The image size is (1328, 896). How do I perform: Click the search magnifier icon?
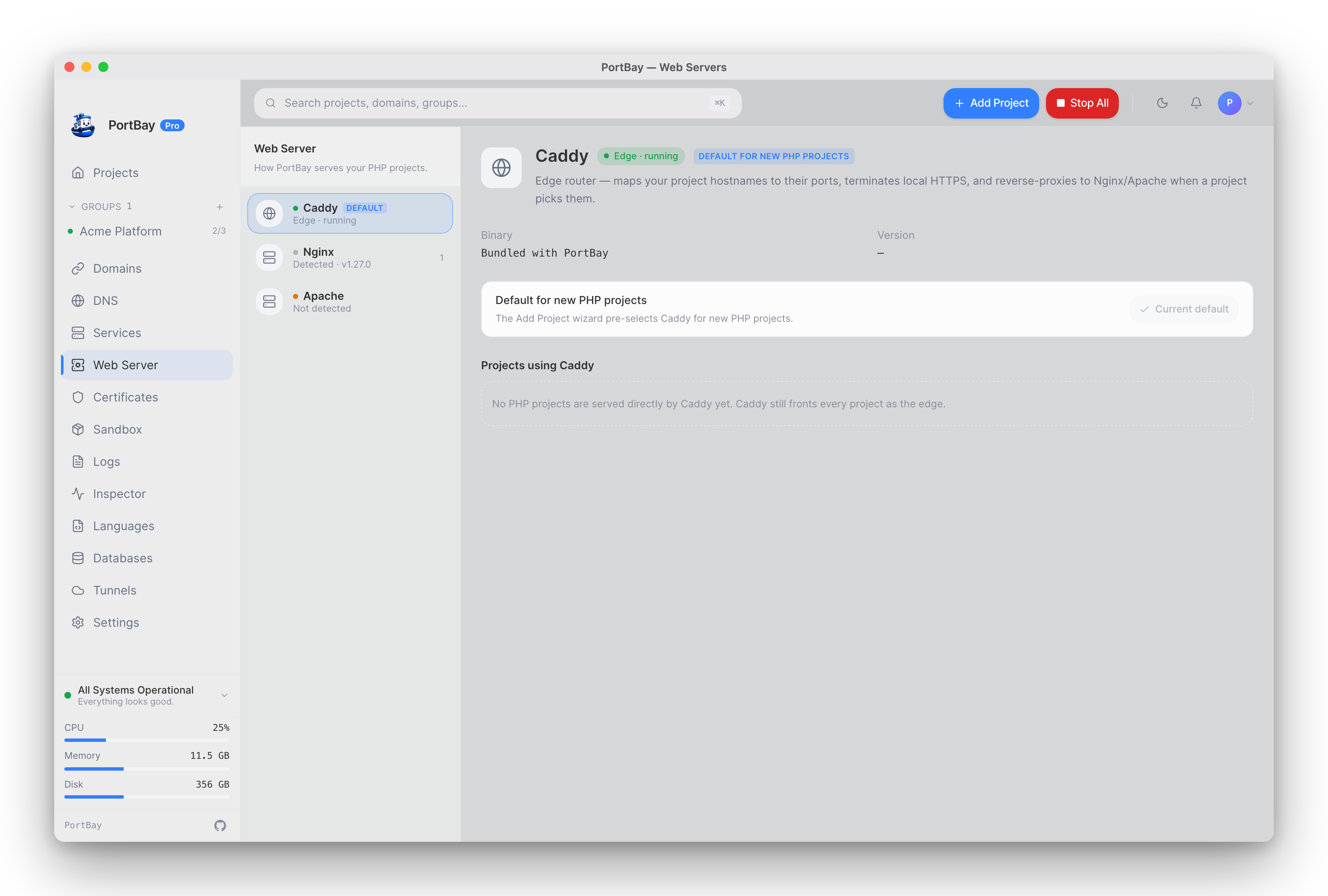[271, 103]
